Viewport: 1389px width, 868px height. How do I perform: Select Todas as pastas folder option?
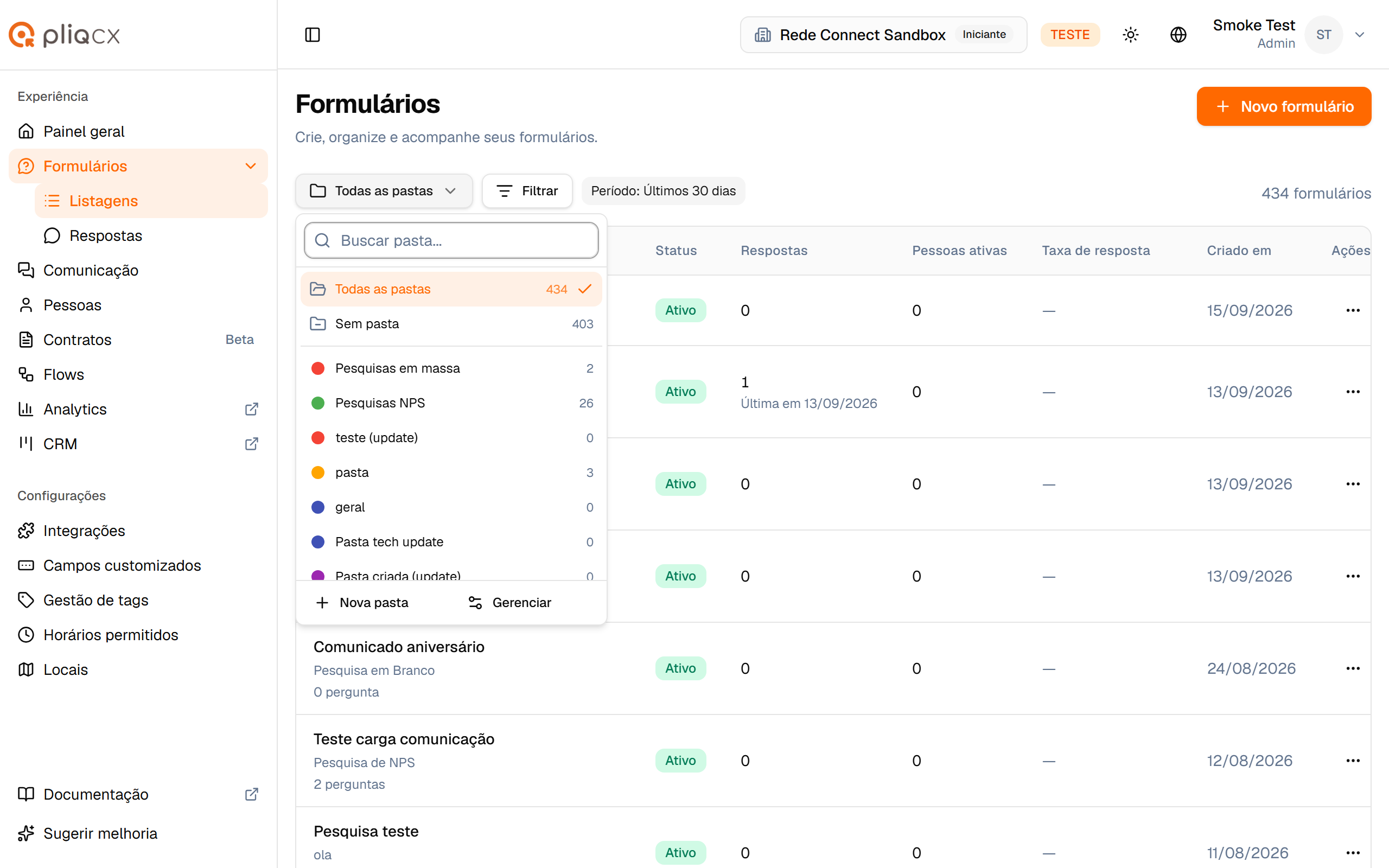click(451, 289)
